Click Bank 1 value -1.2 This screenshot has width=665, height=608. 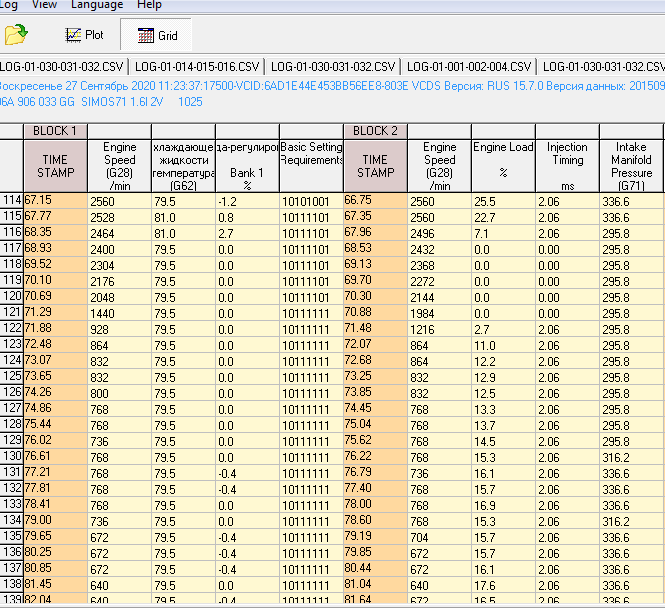pos(247,201)
